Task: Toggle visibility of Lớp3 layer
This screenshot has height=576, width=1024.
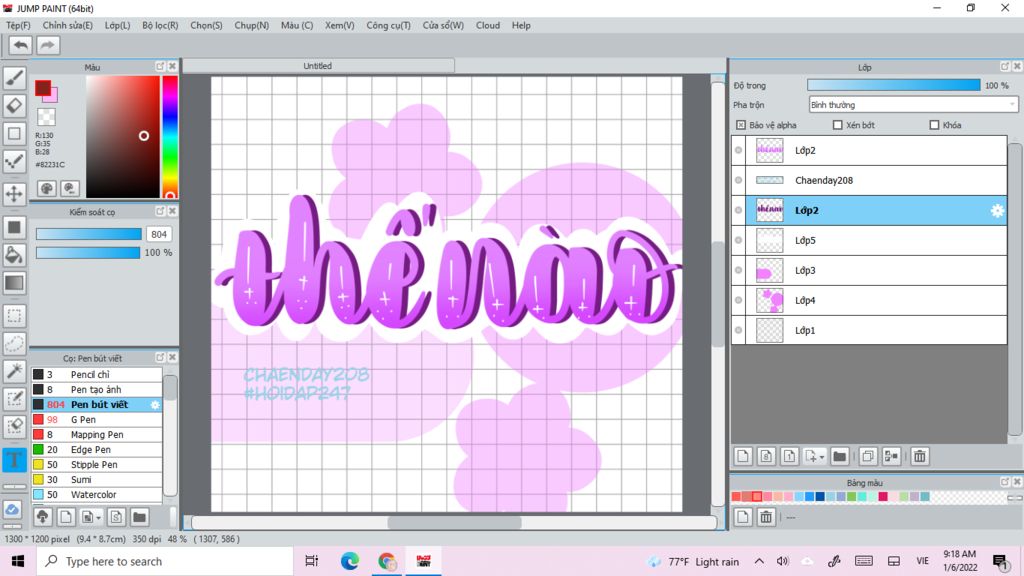Action: click(x=739, y=270)
